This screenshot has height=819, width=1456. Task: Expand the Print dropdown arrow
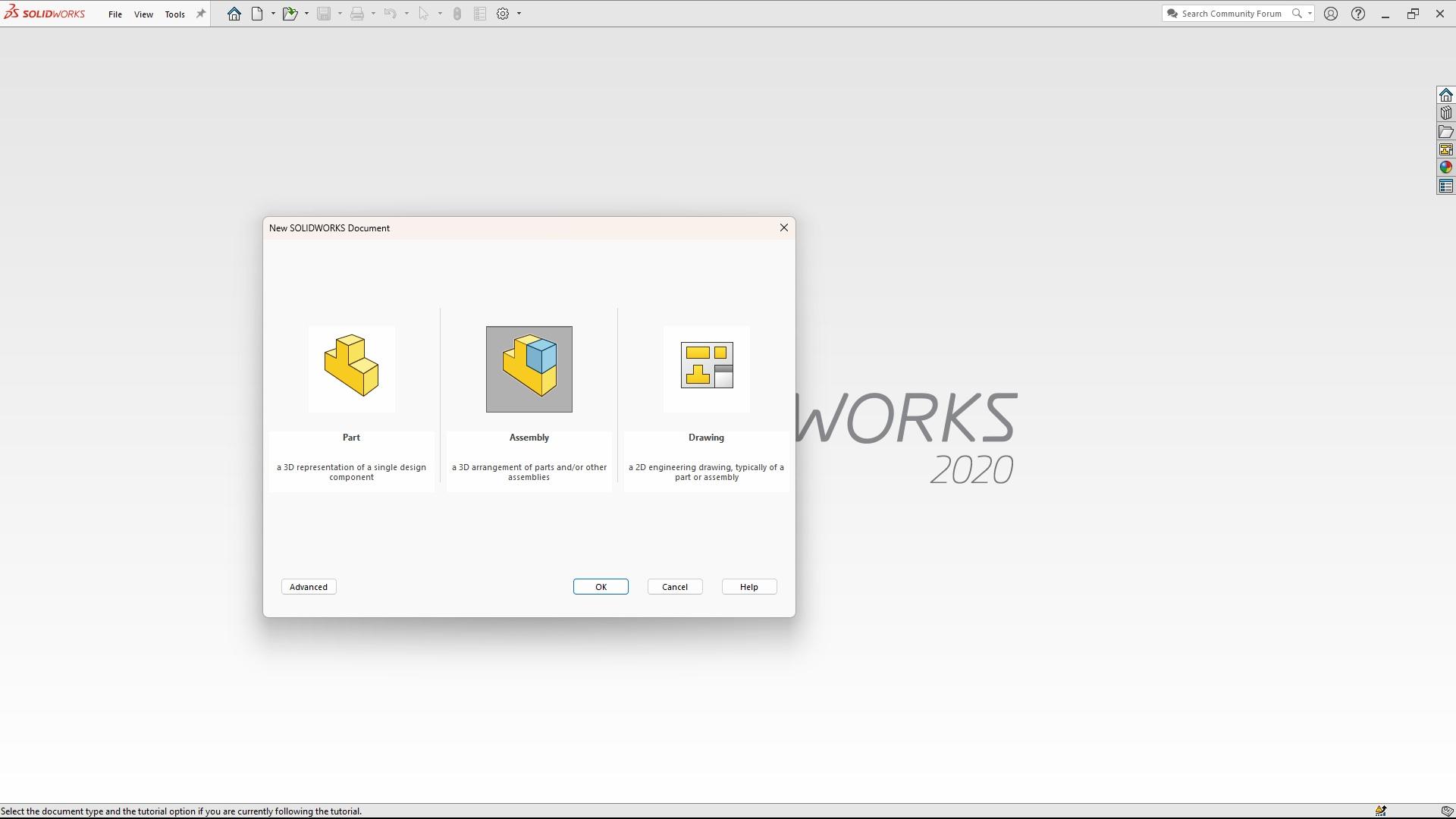373,14
